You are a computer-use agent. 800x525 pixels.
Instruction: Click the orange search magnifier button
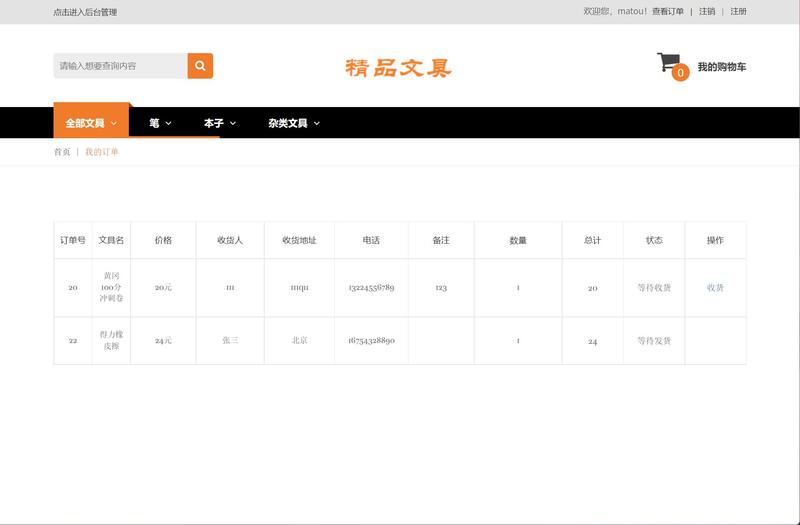pos(200,66)
